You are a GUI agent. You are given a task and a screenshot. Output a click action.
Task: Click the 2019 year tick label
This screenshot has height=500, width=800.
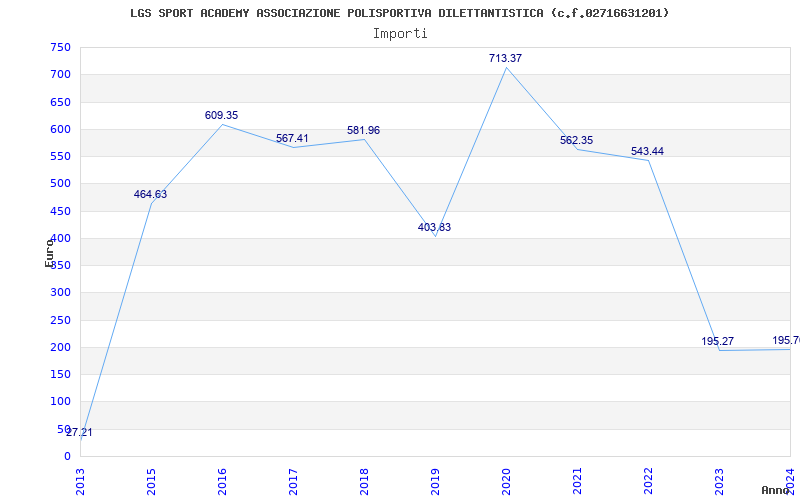(x=435, y=481)
